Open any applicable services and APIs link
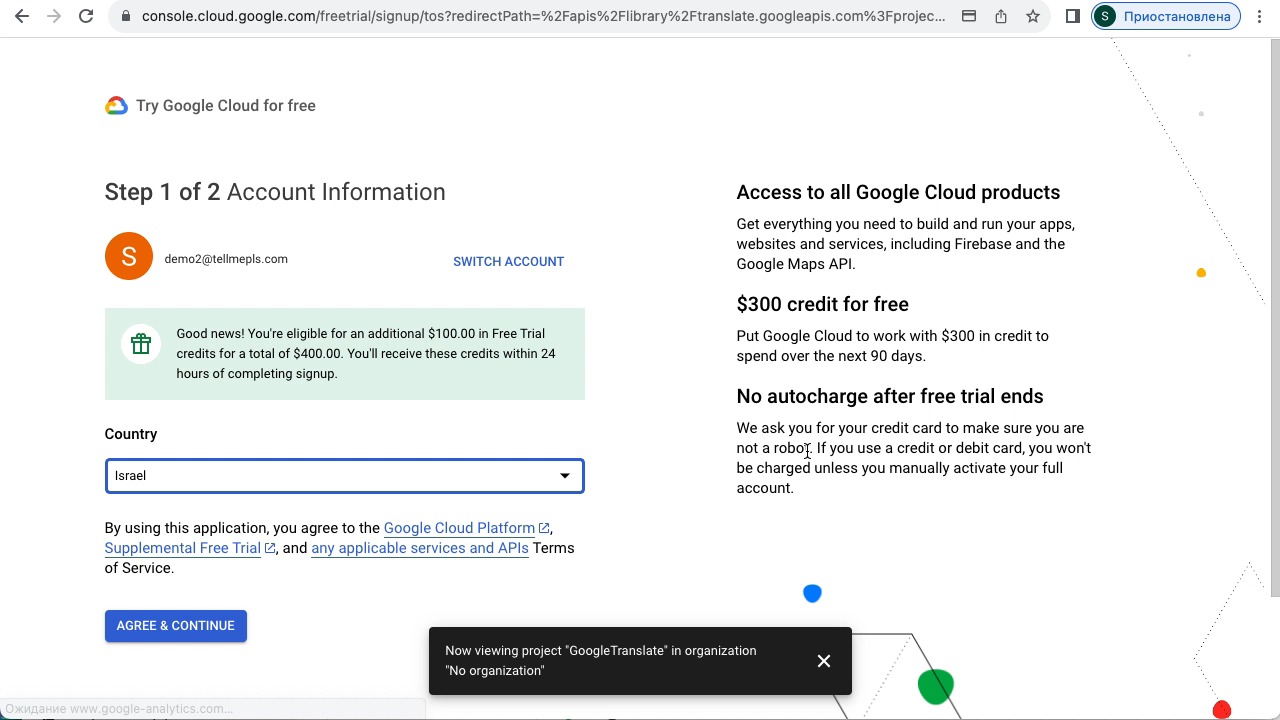This screenshot has height=720, width=1280. [x=419, y=548]
